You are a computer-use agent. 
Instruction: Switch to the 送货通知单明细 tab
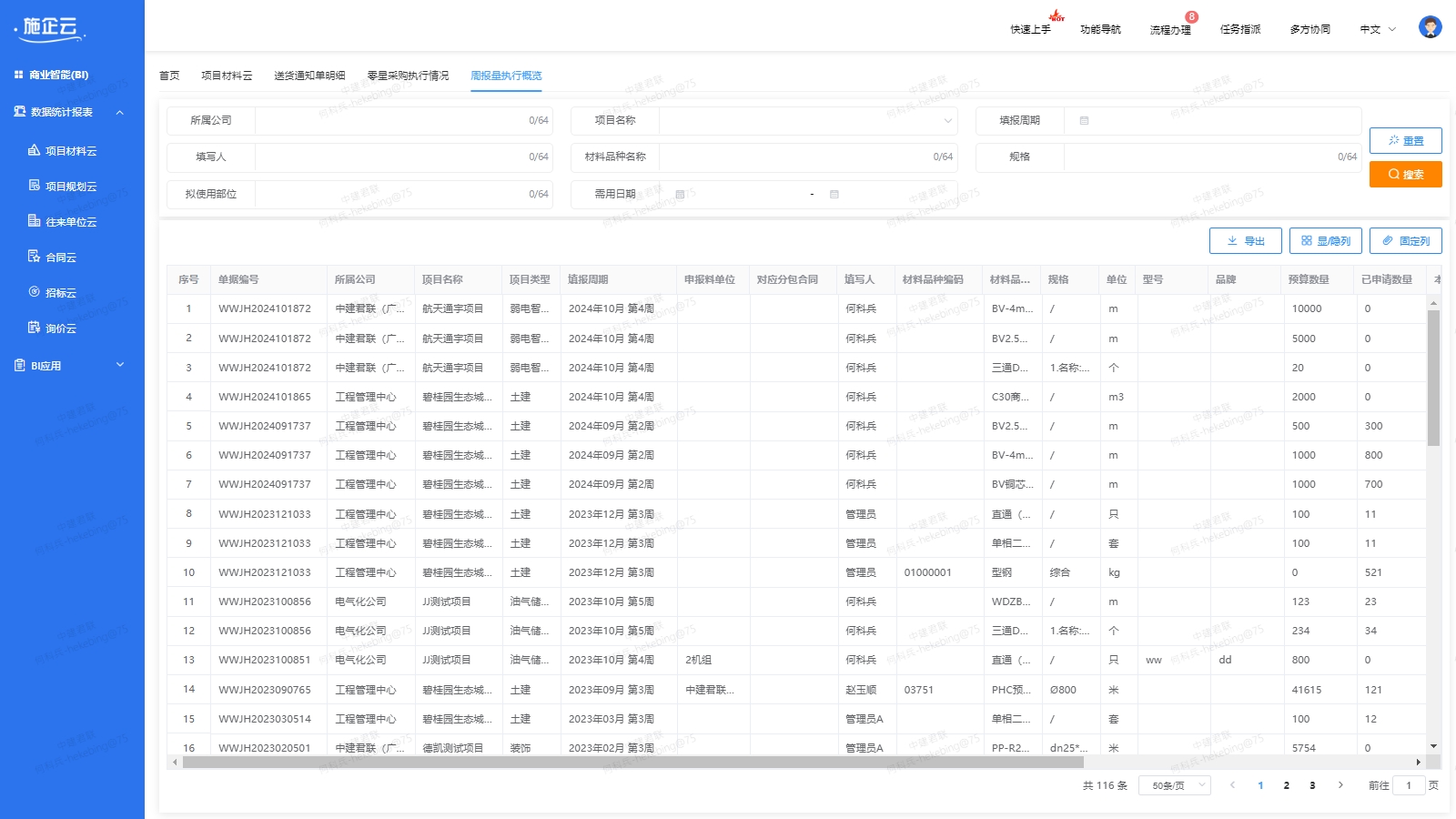tap(309, 76)
